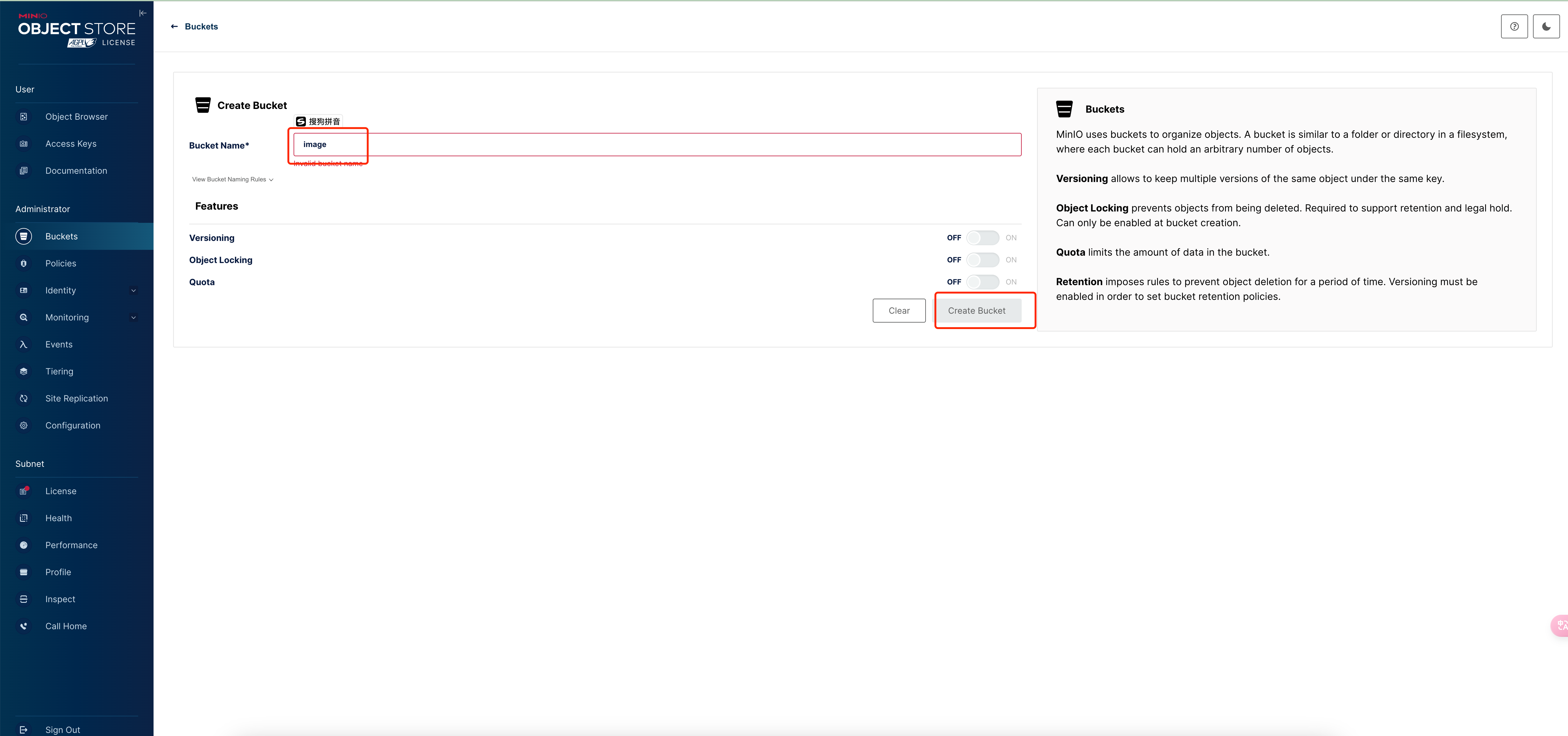Turn on the Quota toggle
Image resolution: width=1568 pixels, height=736 pixels.
pos(982,282)
